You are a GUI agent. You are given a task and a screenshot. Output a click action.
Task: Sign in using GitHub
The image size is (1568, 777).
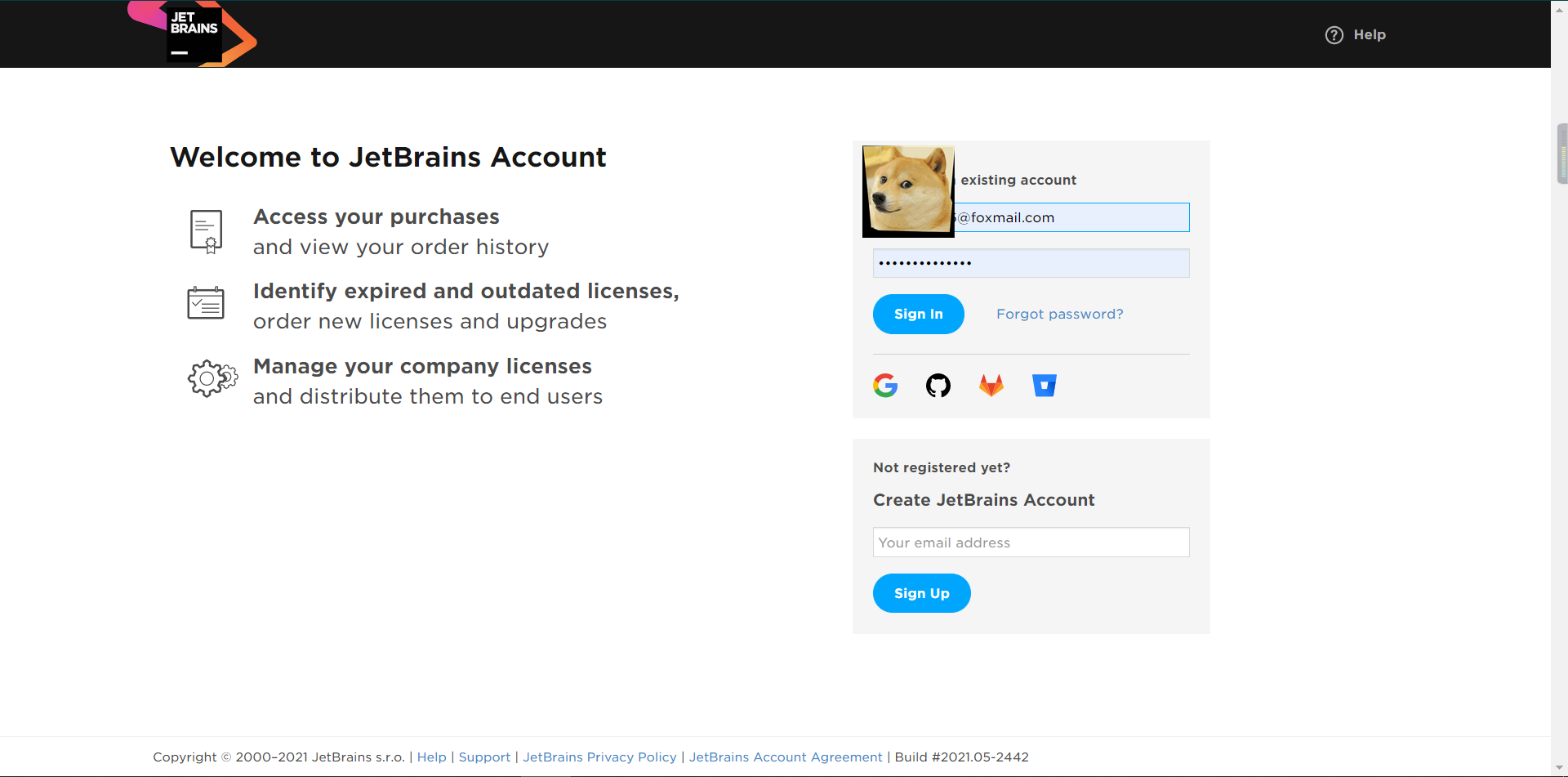click(x=938, y=385)
